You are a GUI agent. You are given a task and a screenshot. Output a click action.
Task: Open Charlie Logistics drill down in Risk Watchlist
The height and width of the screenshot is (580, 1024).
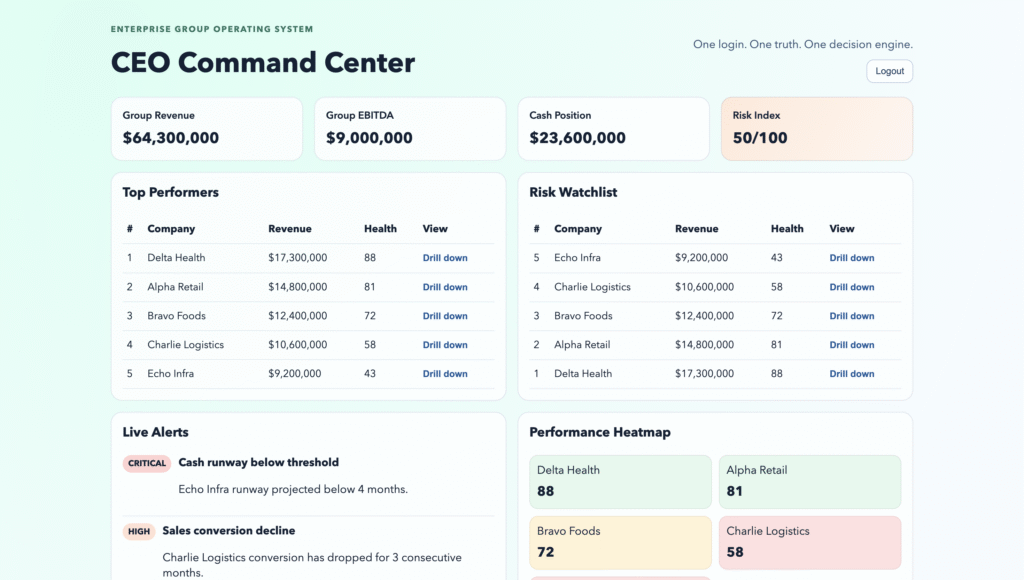point(851,287)
